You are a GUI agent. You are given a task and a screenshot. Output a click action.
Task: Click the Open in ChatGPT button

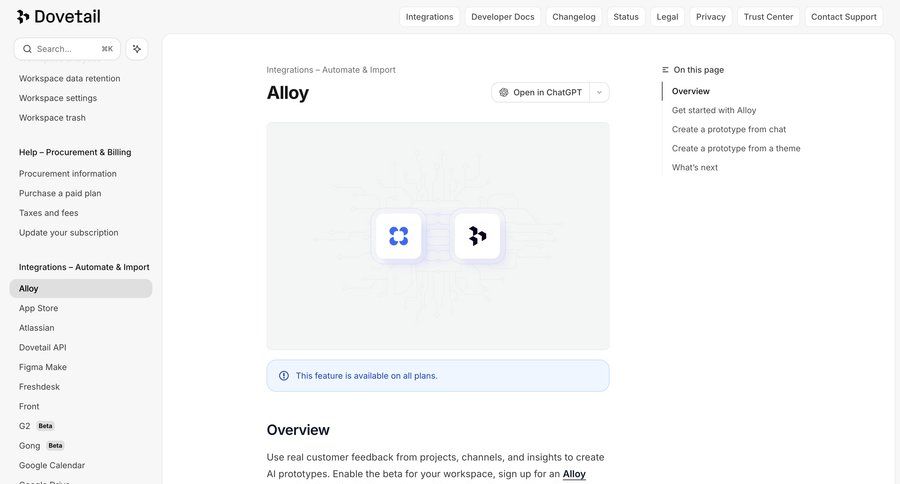coord(541,92)
